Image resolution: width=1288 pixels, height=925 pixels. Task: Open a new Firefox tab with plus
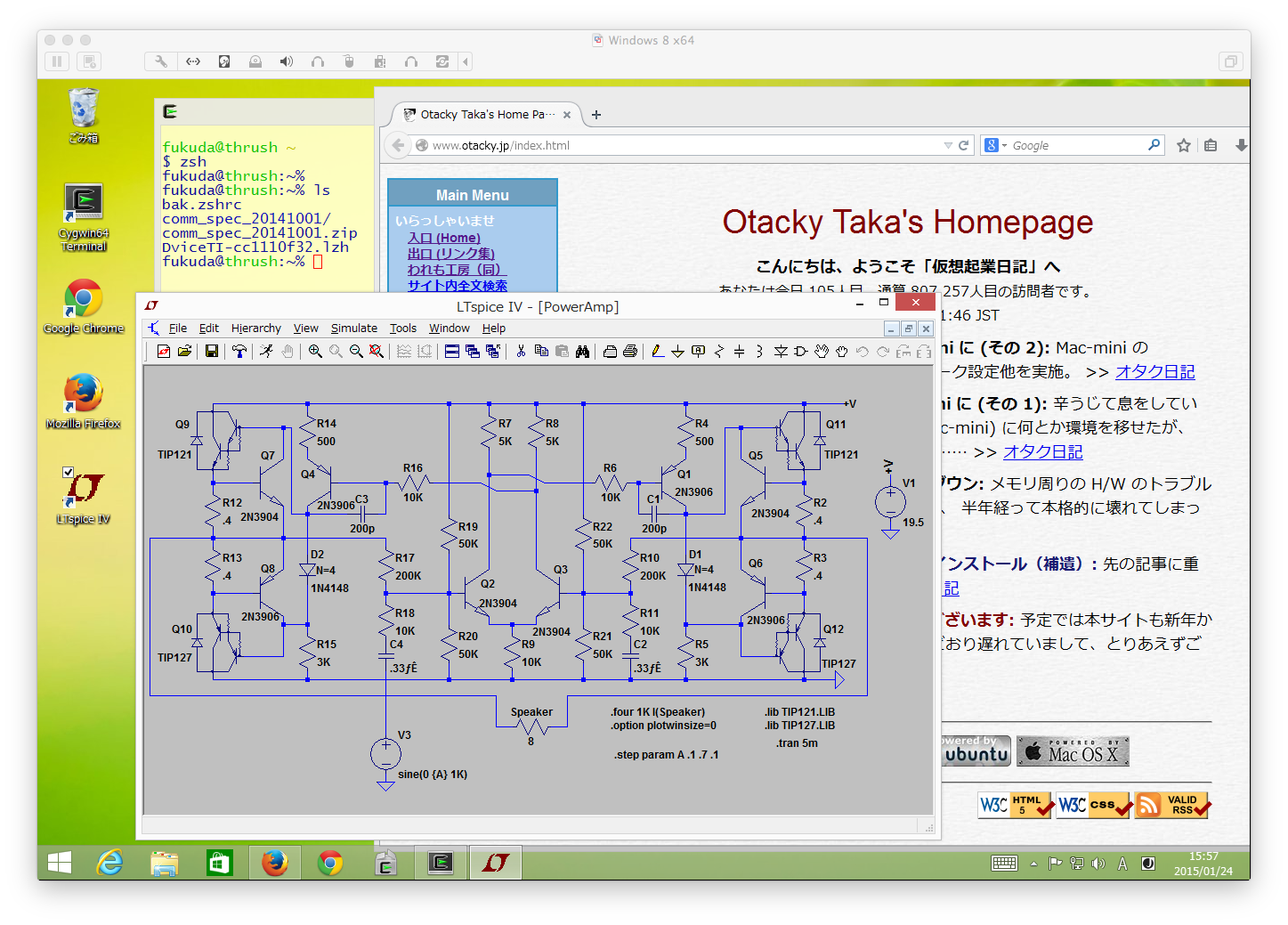[596, 115]
